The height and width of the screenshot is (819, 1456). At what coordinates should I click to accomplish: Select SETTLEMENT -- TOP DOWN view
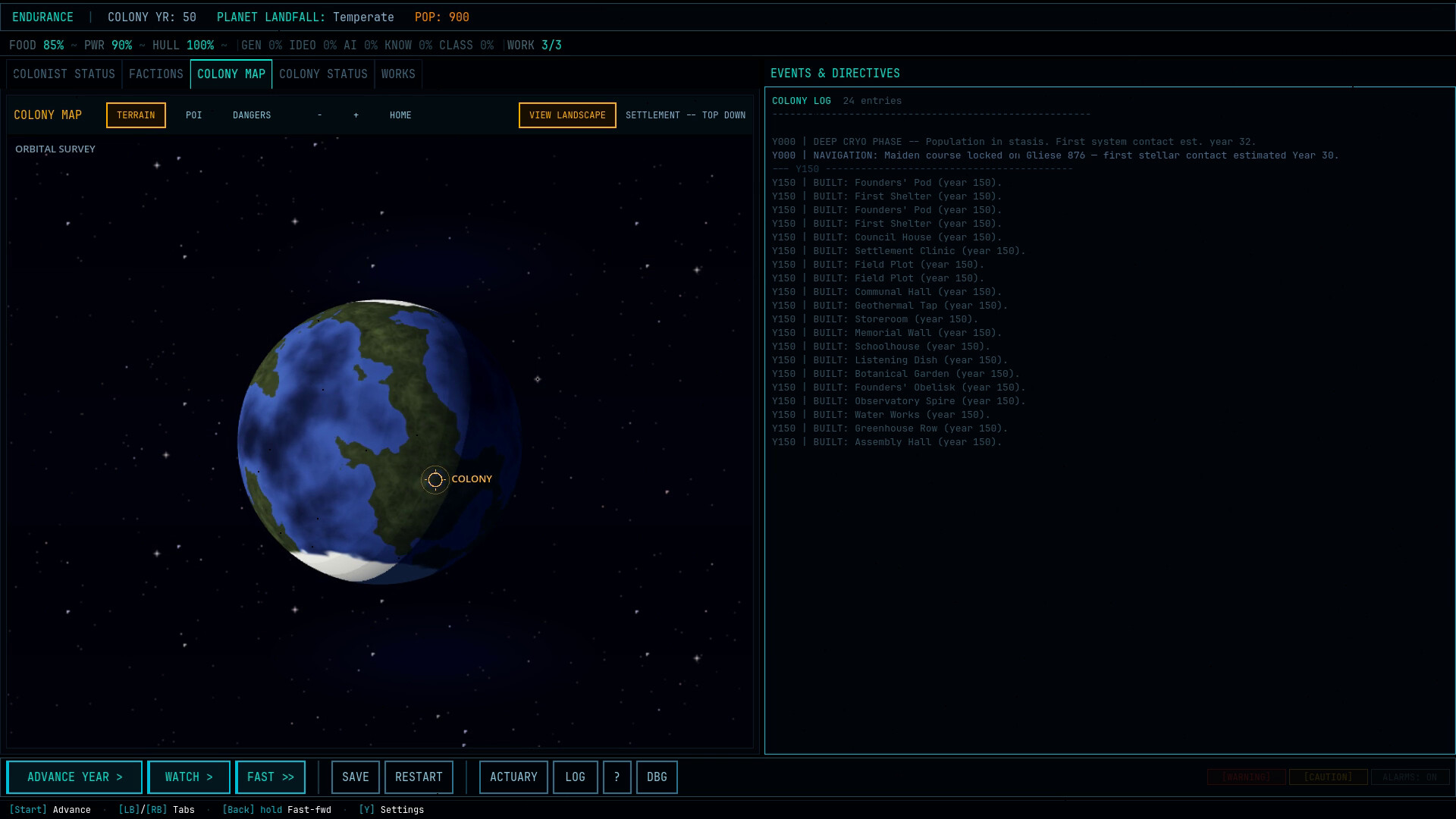point(686,115)
